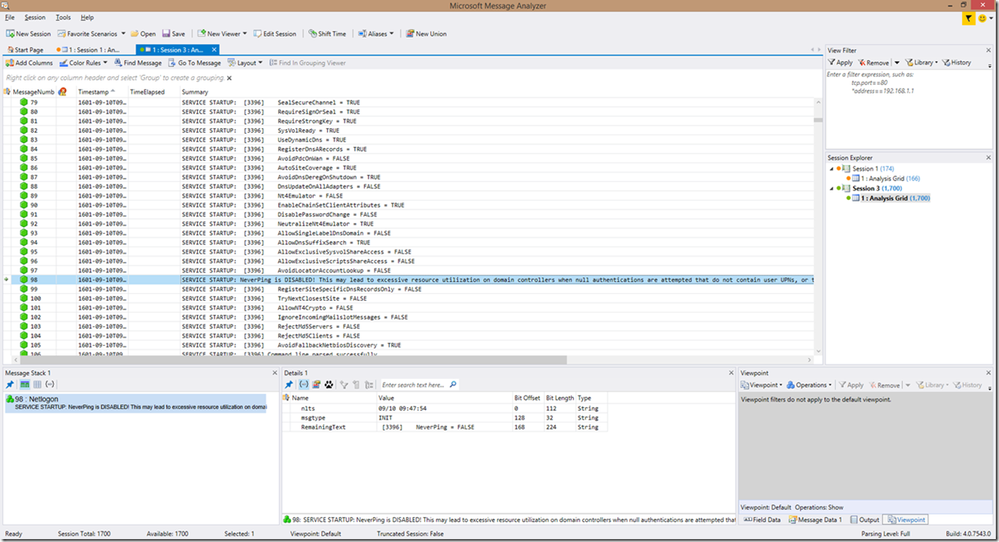This screenshot has height=542, width=999.
Task: Open the Favorite Scenarios dropdown
Action: [x=91, y=34]
